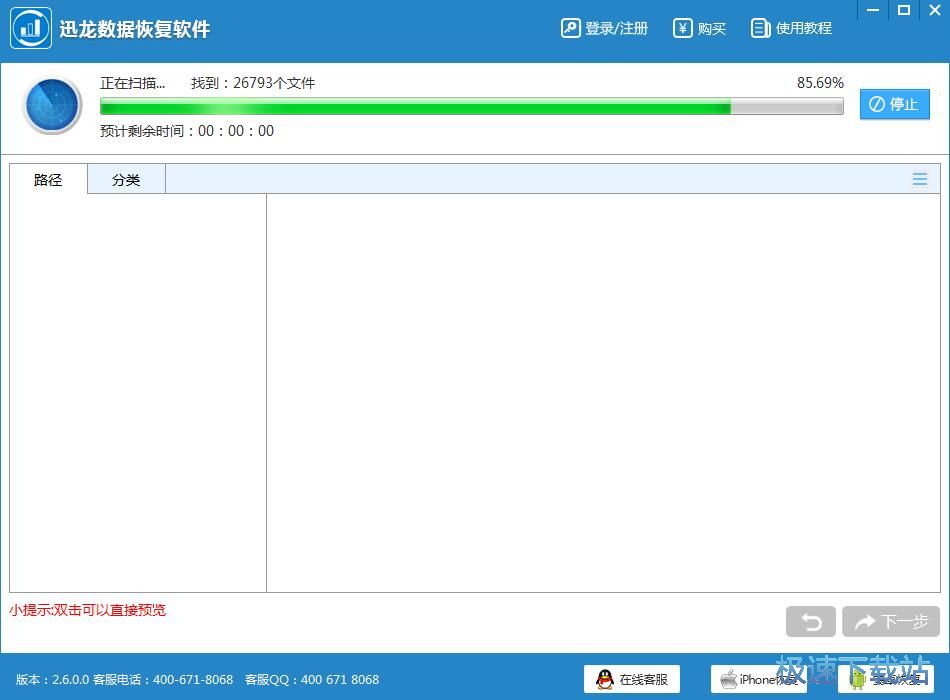Open the 登录/注册 login link

tap(605, 28)
